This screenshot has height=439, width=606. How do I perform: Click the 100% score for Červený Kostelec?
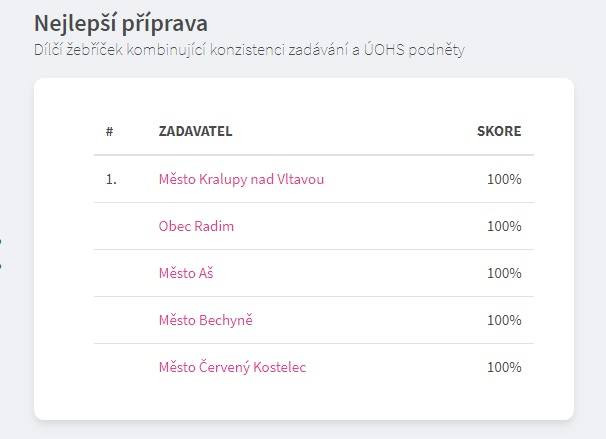pyautogui.click(x=504, y=367)
